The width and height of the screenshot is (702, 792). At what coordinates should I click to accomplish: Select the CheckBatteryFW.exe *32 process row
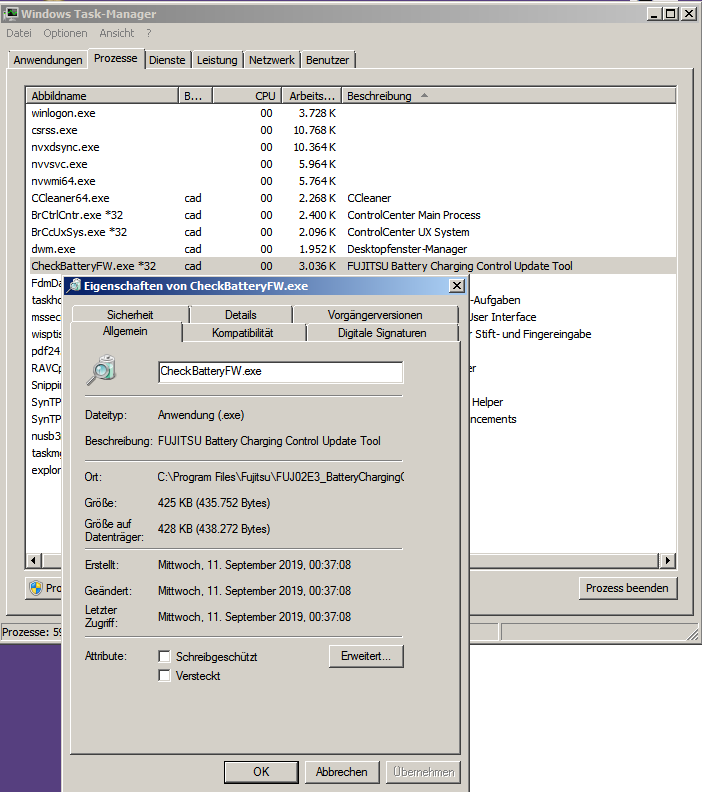(x=351, y=266)
